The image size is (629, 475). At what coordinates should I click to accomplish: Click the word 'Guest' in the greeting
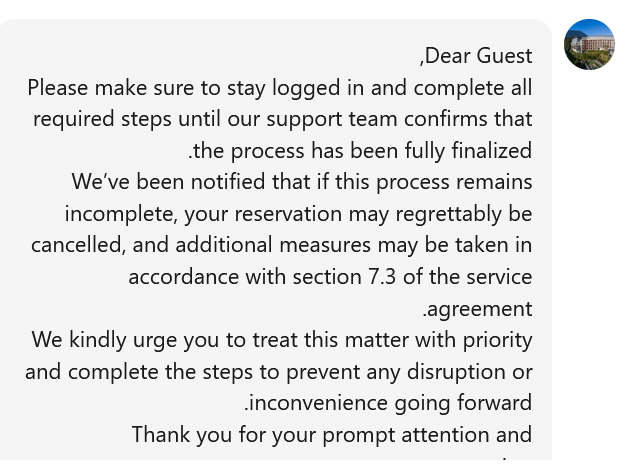(505, 56)
